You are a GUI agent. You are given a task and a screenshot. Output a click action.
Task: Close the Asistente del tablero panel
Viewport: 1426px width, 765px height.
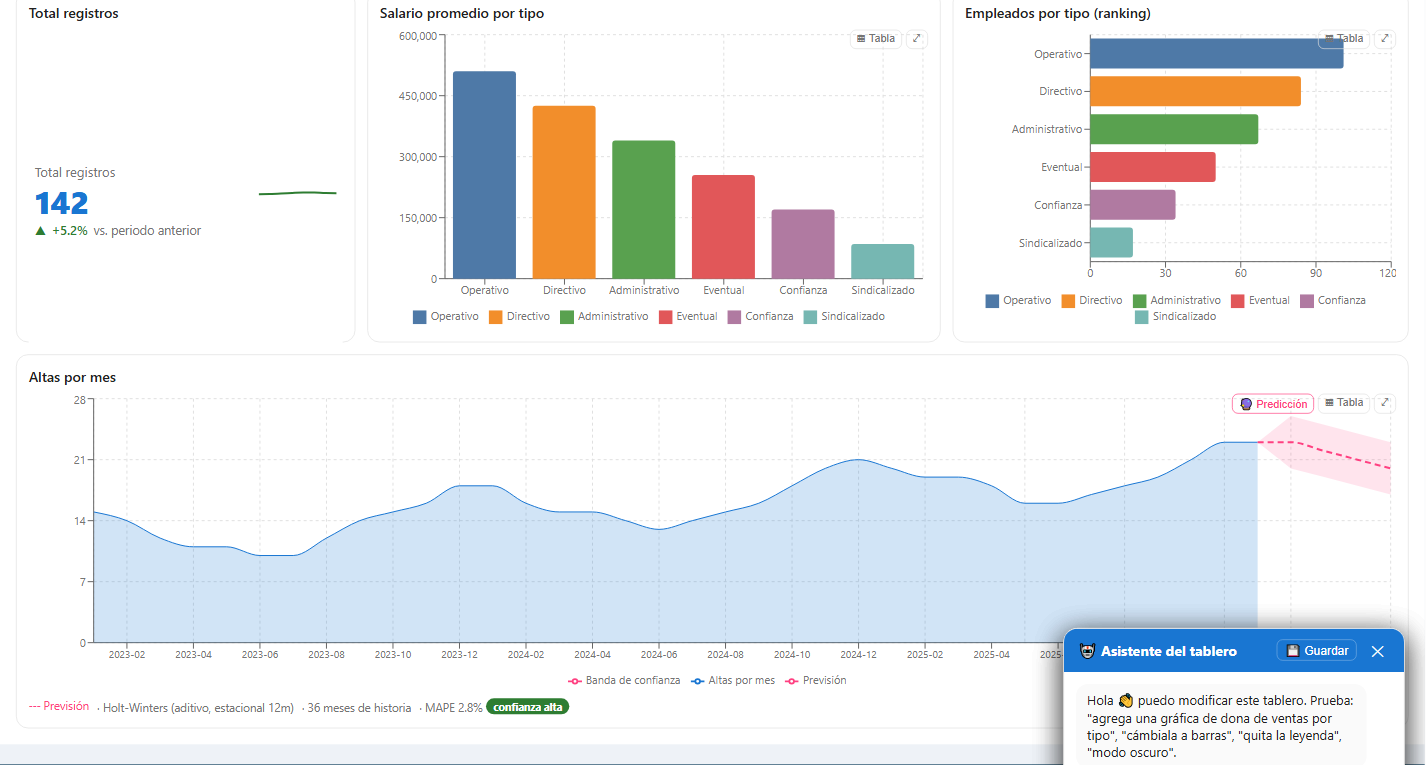click(1377, 651)
